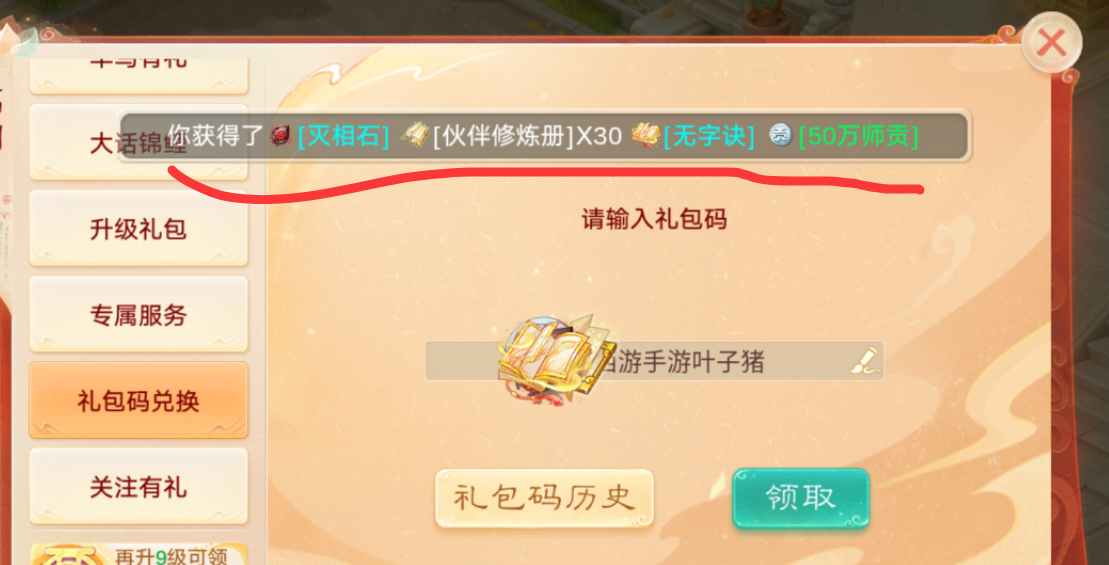Click the green [50万师贡] reward text

tap(859, 136)
